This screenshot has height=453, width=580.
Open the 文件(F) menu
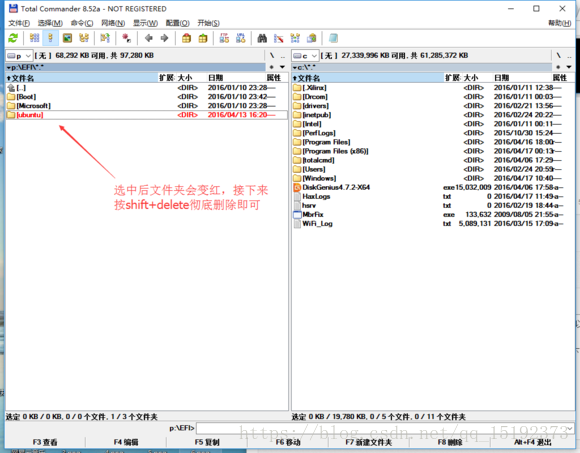[19, 23]
